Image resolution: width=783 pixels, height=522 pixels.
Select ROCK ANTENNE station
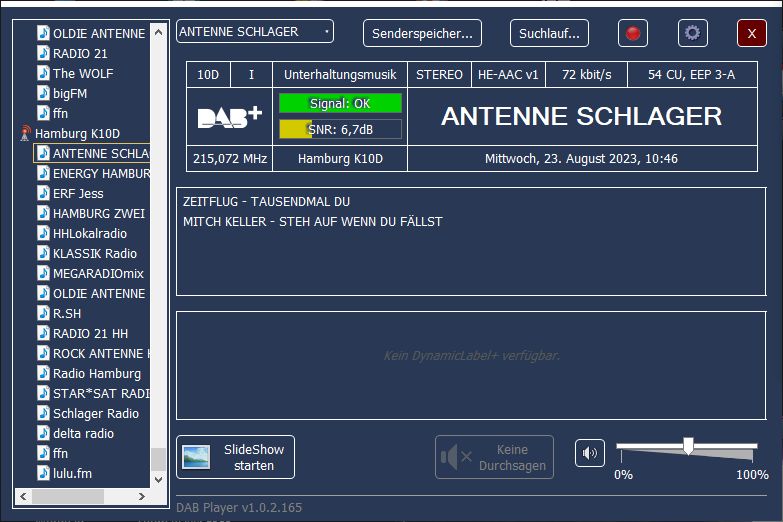(x=101, y=353)
